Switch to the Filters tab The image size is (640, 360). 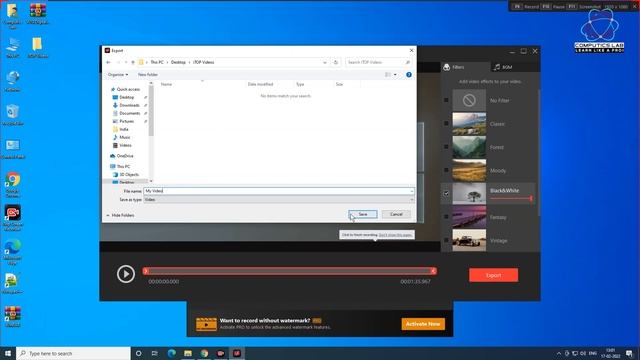[465, 67]
